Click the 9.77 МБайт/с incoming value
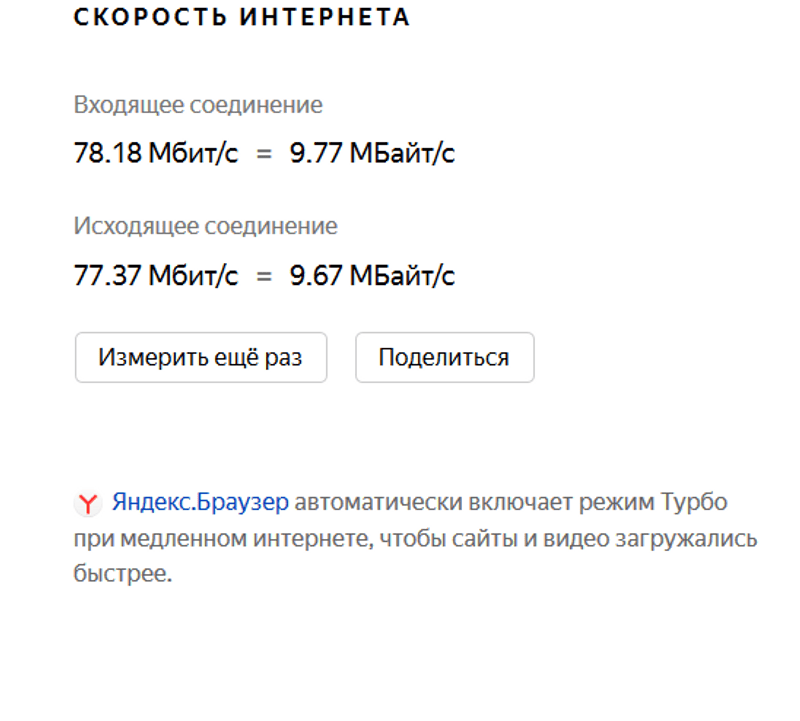The height and width of the screenshot is (721, 800). pos(372,154)
